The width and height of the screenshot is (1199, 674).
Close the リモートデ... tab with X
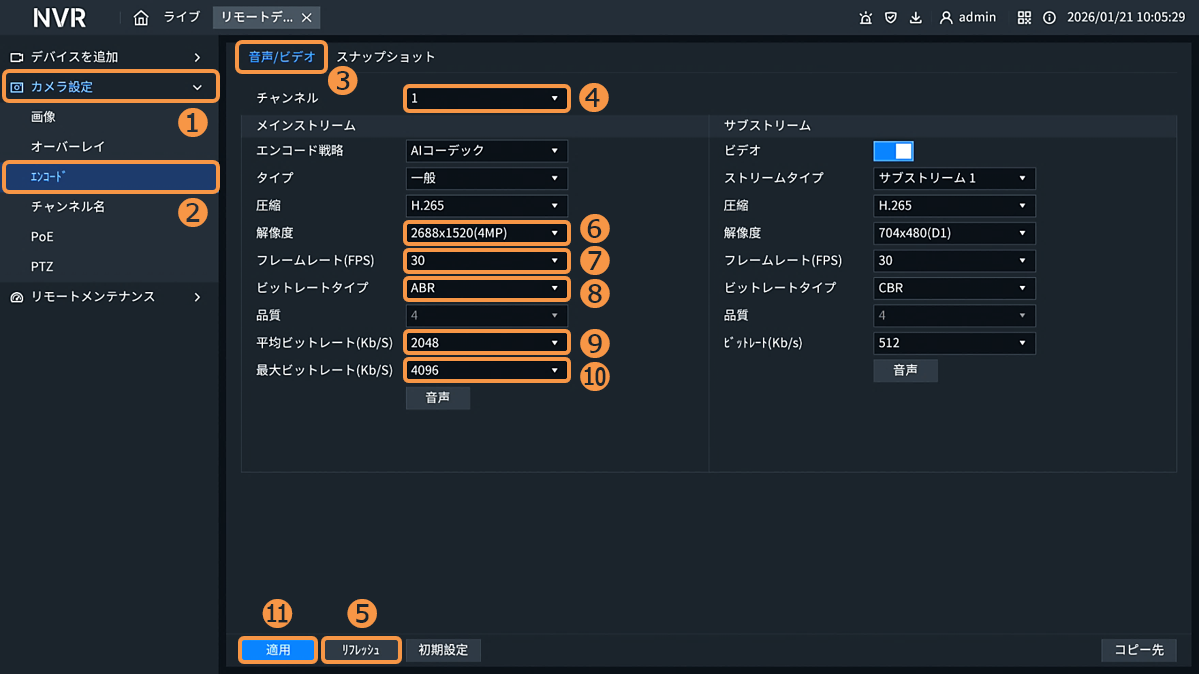click(x=306, y=18)
